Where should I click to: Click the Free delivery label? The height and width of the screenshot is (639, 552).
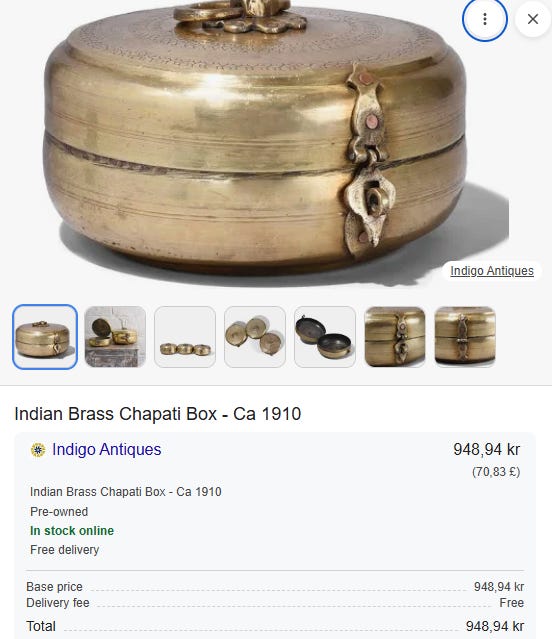coord(65,550)
